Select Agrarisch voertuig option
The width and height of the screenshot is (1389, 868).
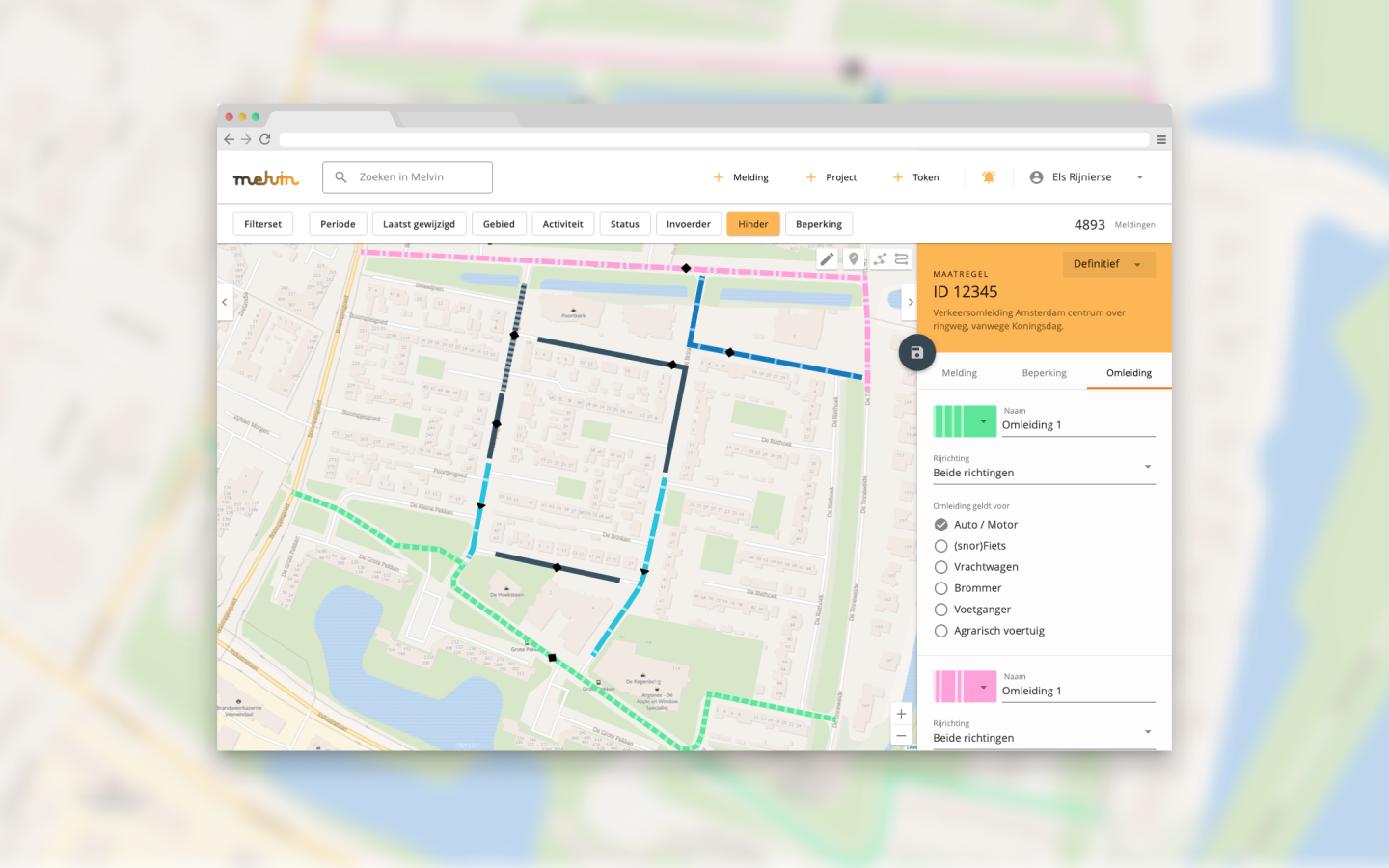[940, 631]
